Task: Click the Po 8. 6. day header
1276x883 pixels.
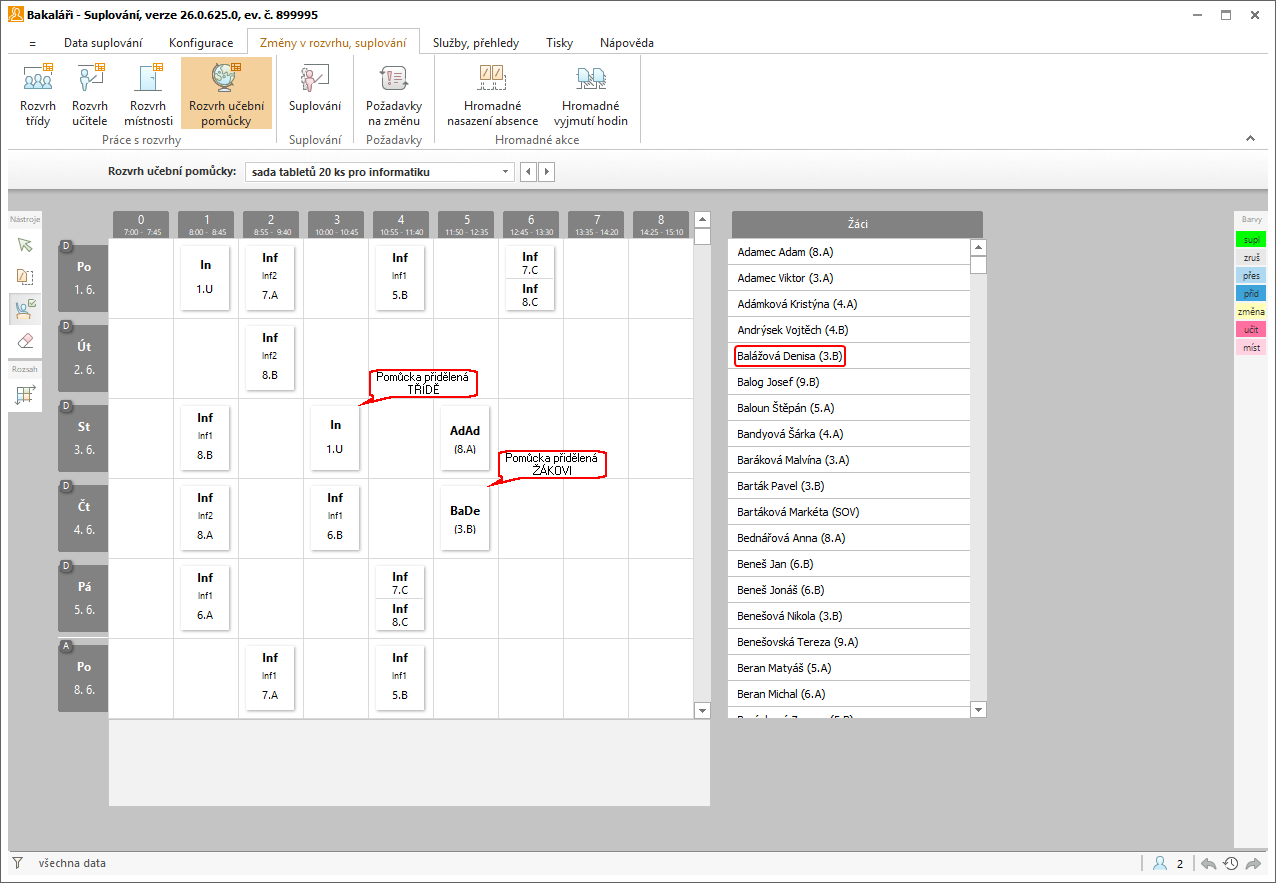Action: coord(83,678)
